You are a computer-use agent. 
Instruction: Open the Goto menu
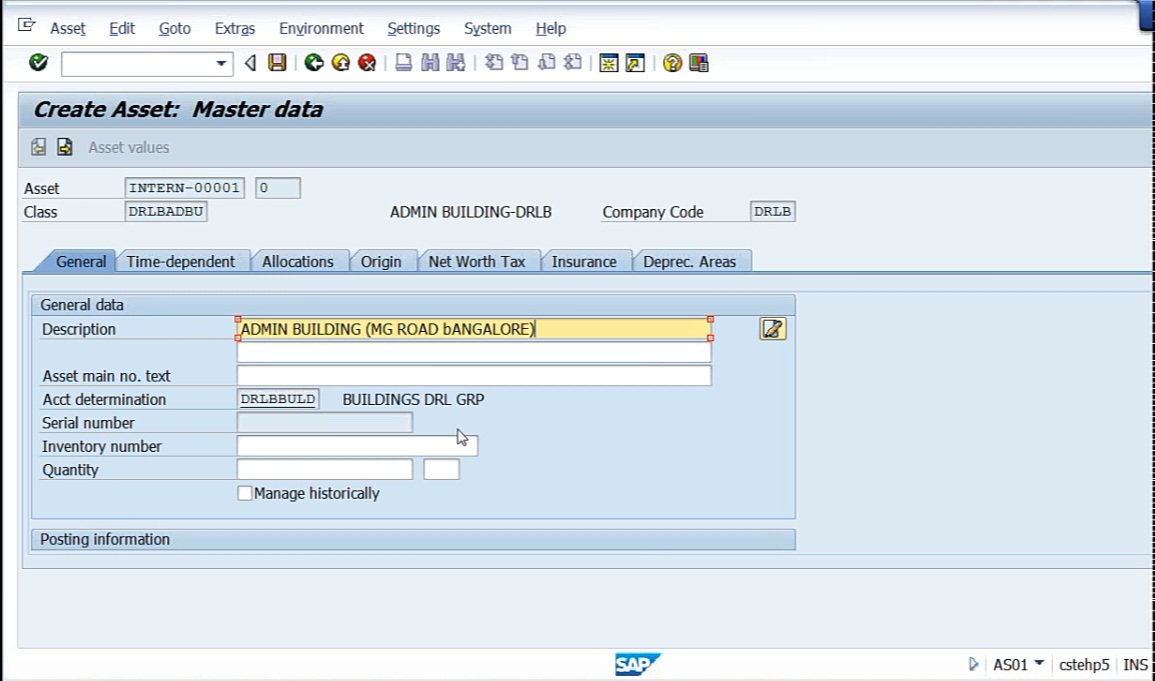point(175,29)
